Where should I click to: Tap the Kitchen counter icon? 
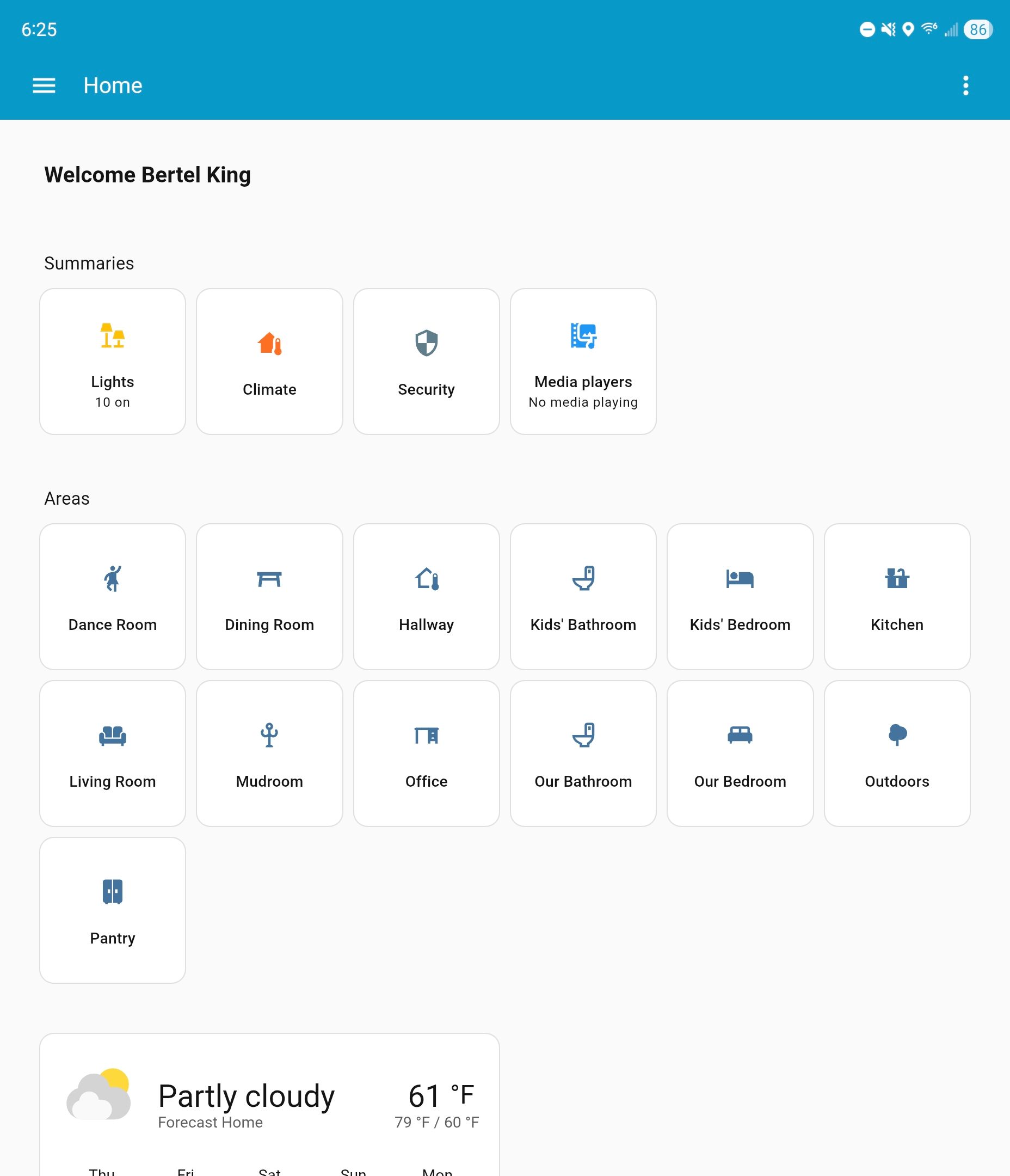point(897,578)
